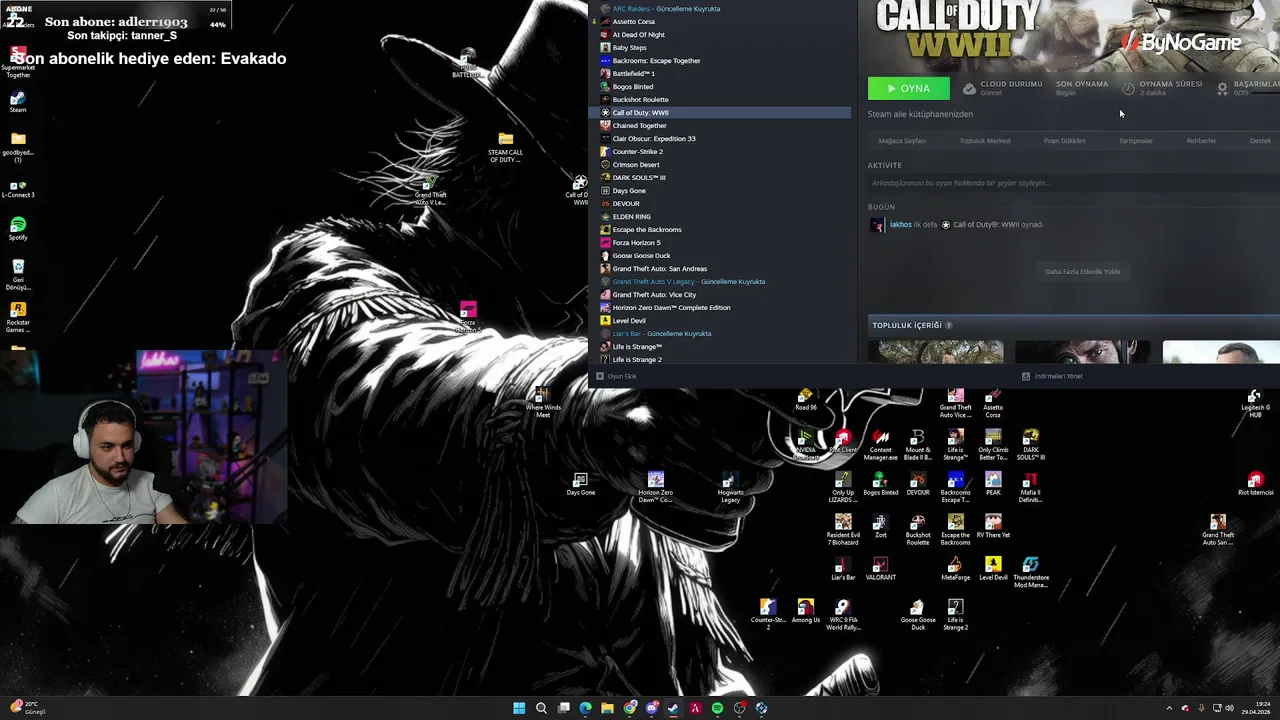Open the Rehberler tab
1280x720 pixels.
click(1201, 141)
